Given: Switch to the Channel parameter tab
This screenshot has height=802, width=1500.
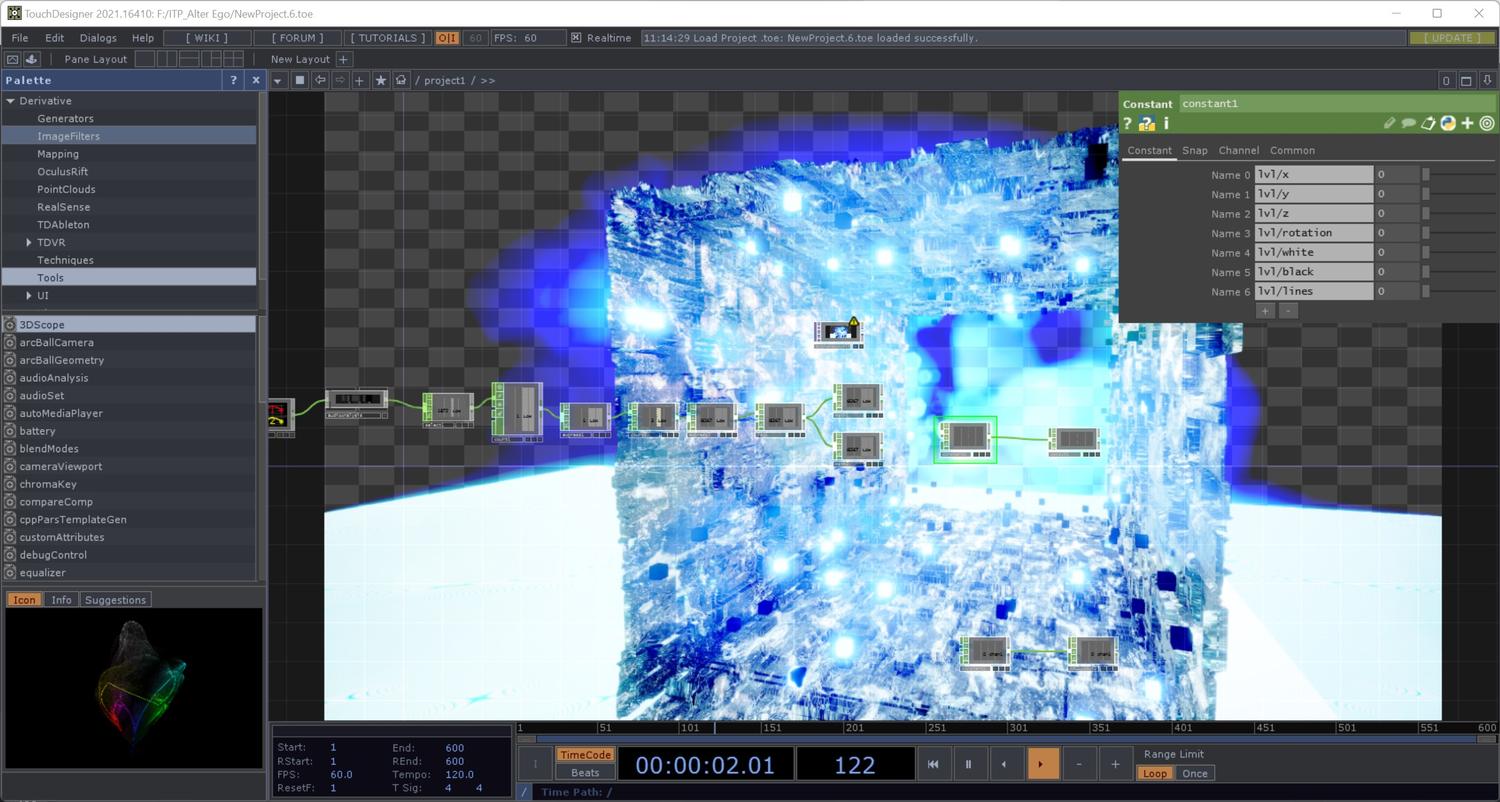Looking at the screenshot, I should (1238, 150).
